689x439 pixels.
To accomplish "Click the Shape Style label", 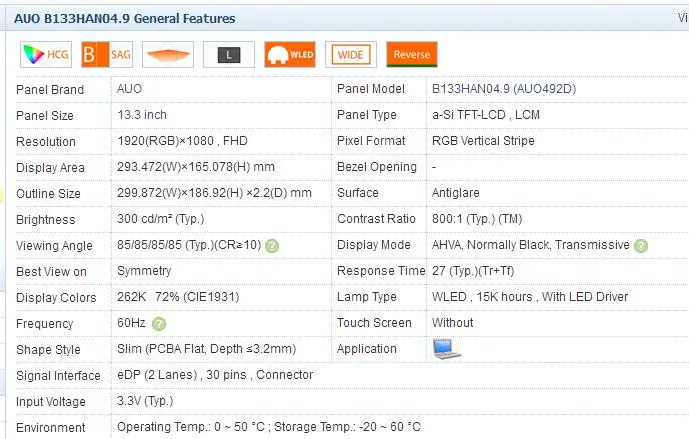I will 48,350.
